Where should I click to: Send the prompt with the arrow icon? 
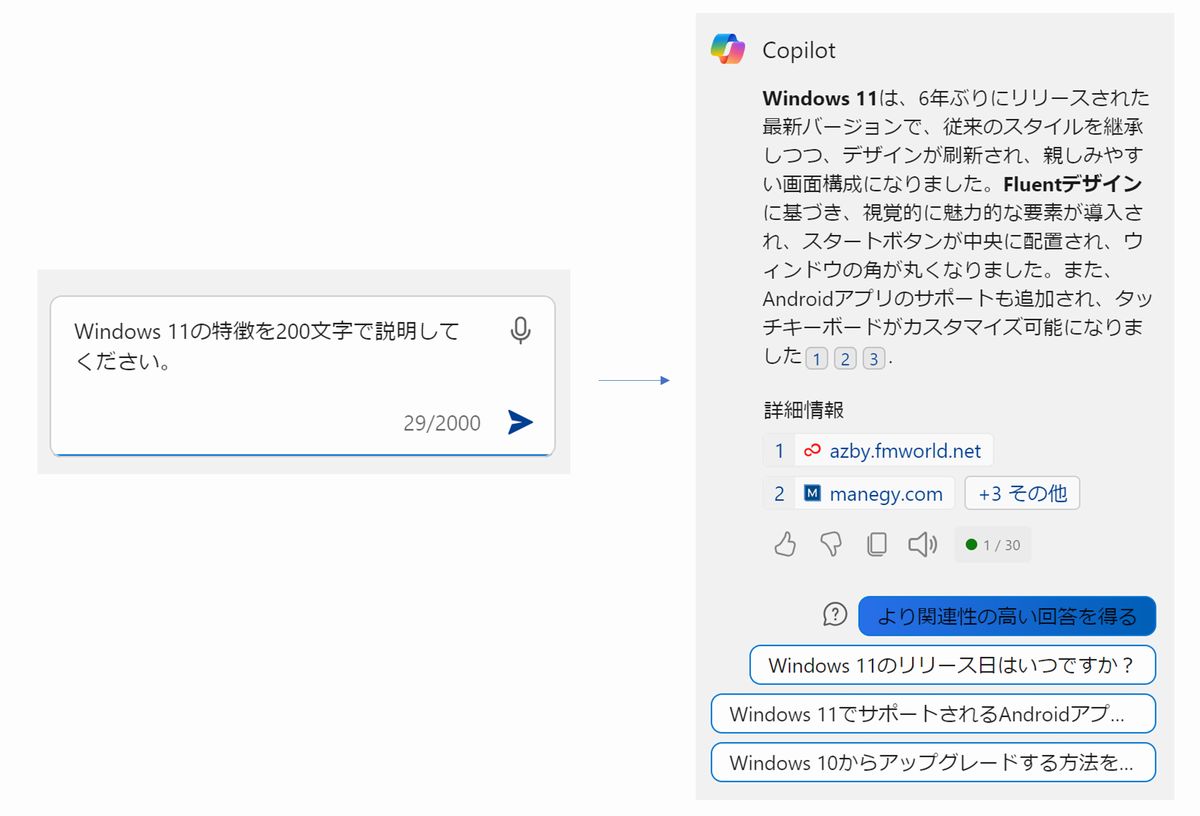520,422
